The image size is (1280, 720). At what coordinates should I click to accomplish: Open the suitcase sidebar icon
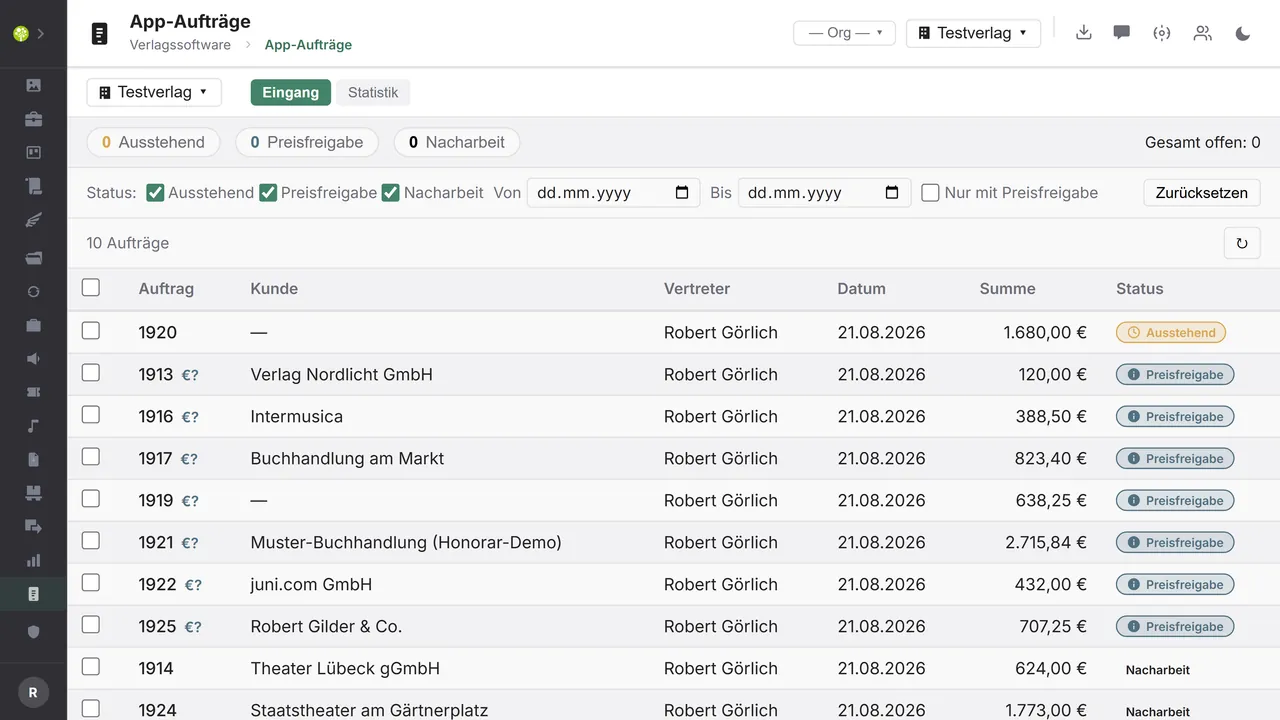33,325
